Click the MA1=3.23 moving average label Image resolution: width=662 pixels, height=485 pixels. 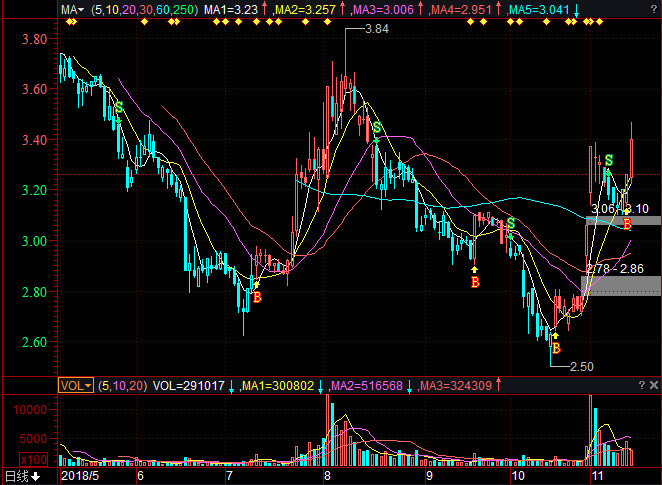tap(231, 9)
